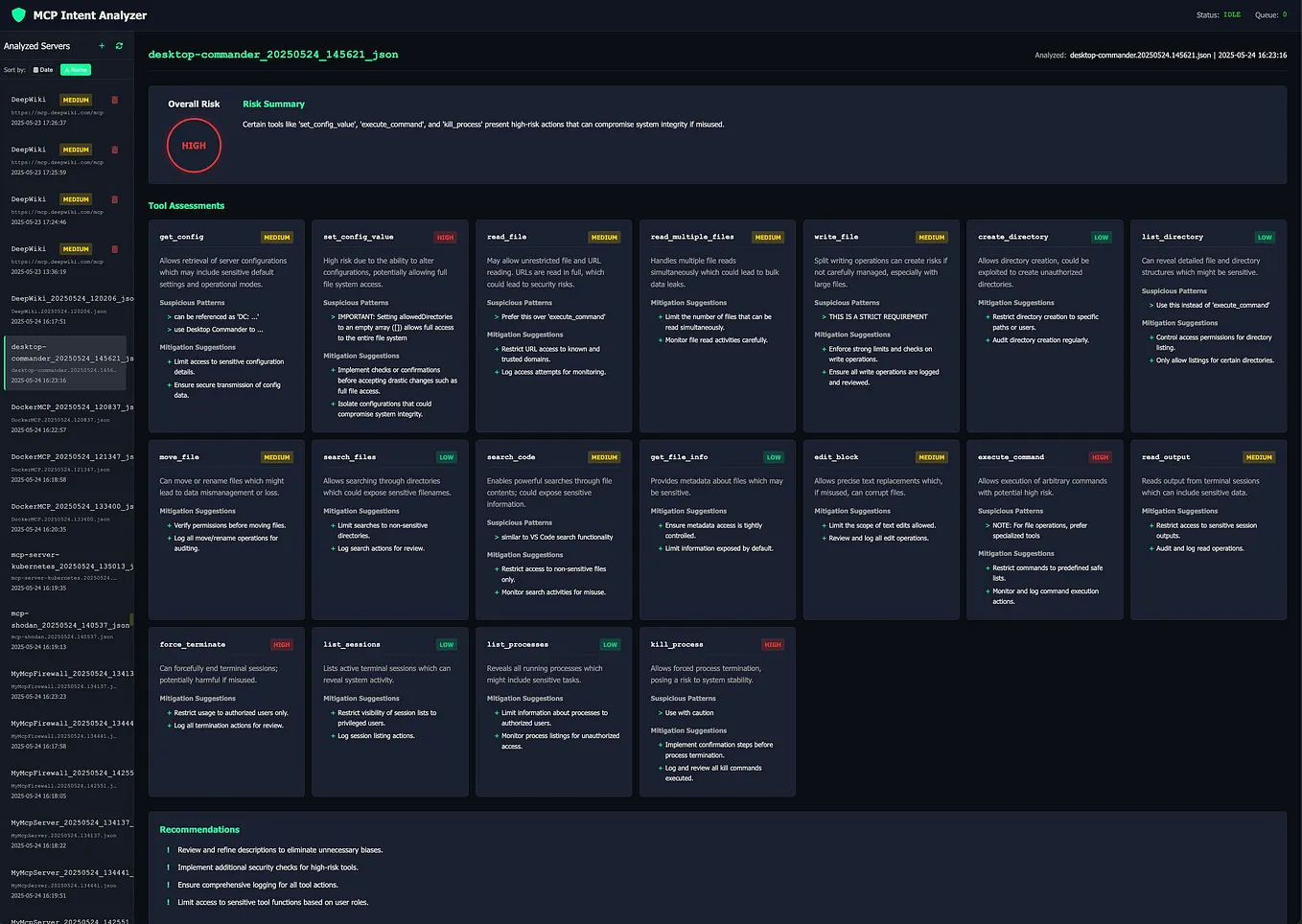Click the Status IDLE indicator
This screenshot has width=1302, height=924.
point(1231,14)
